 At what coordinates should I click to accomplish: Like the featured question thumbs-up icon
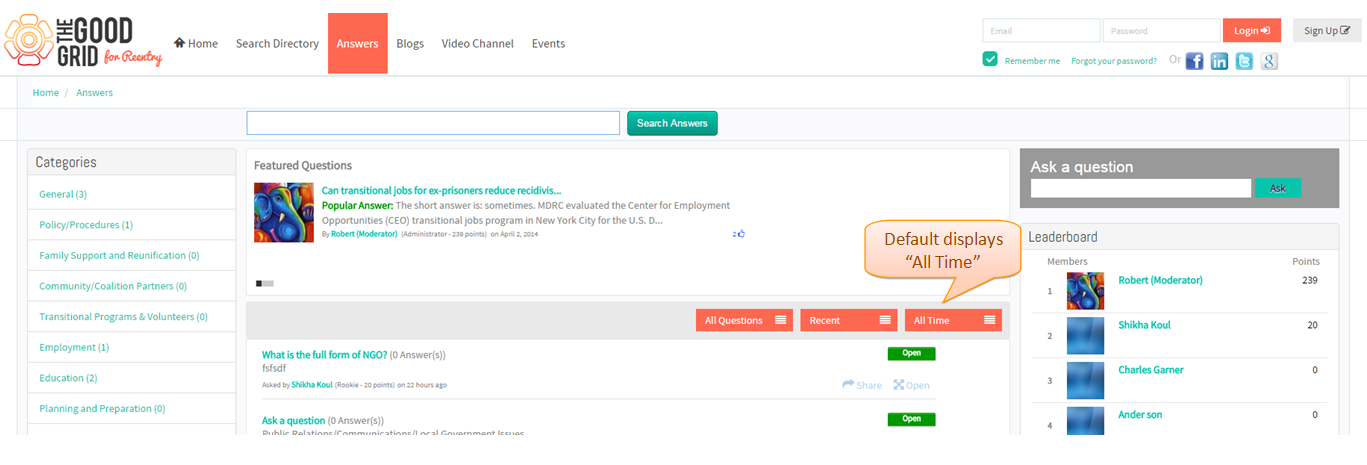[x=741, y=234]
